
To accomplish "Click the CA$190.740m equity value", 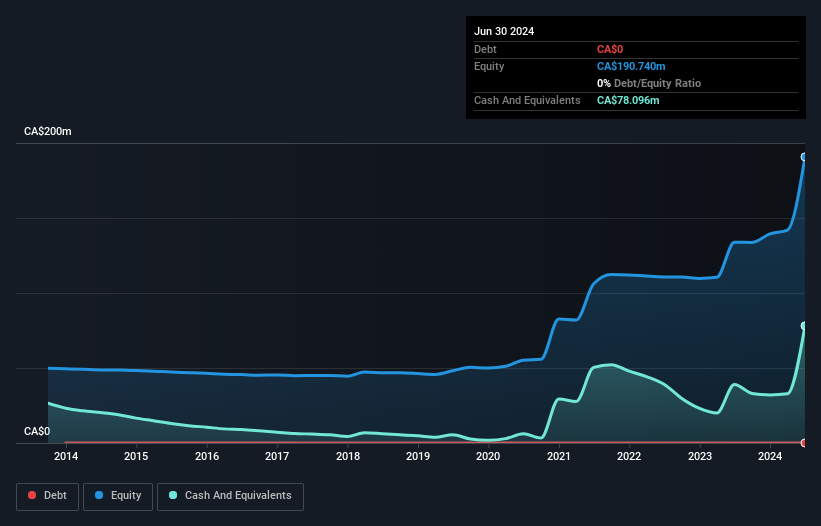I will (631, 66).
